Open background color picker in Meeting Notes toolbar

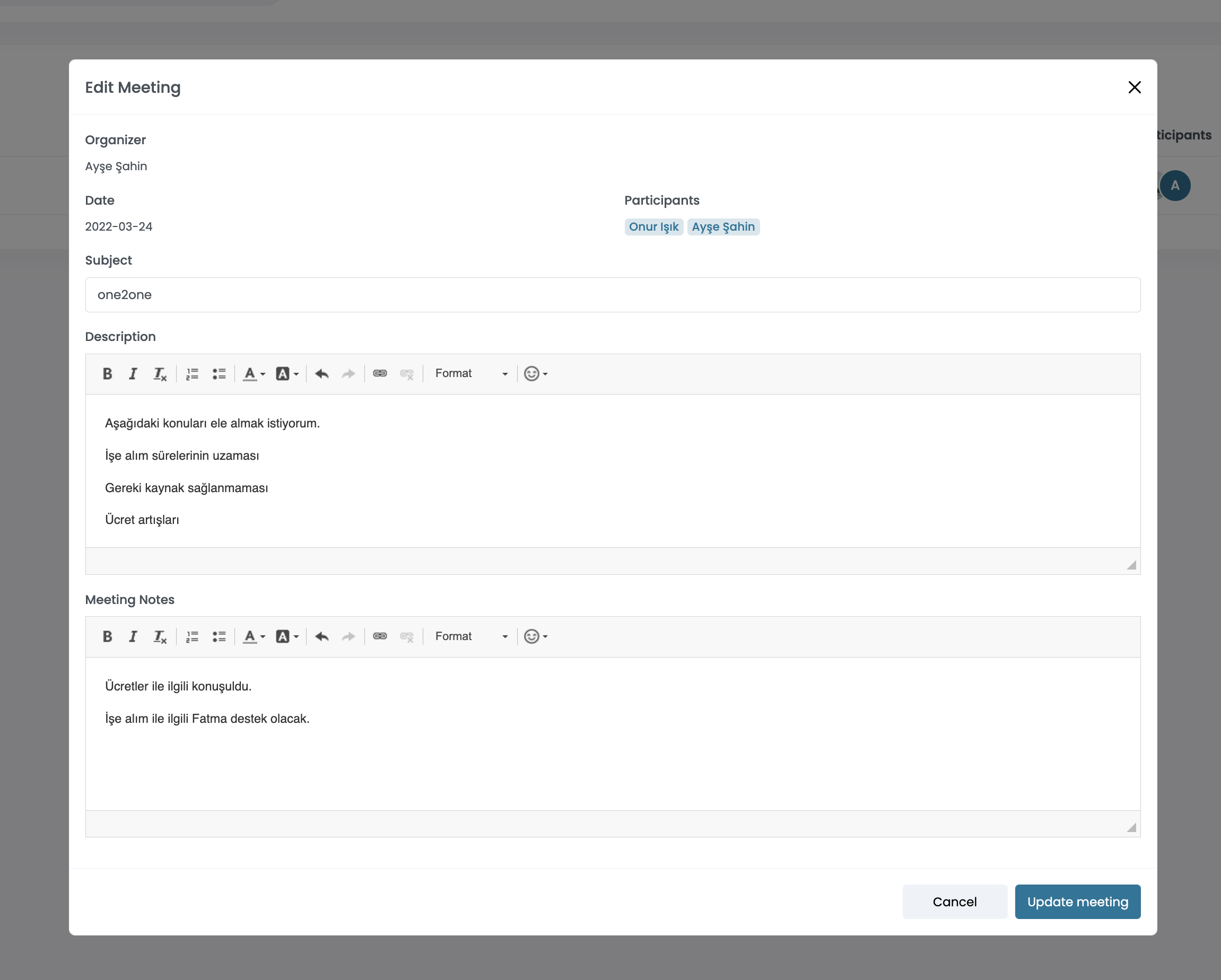click(286, 636)
